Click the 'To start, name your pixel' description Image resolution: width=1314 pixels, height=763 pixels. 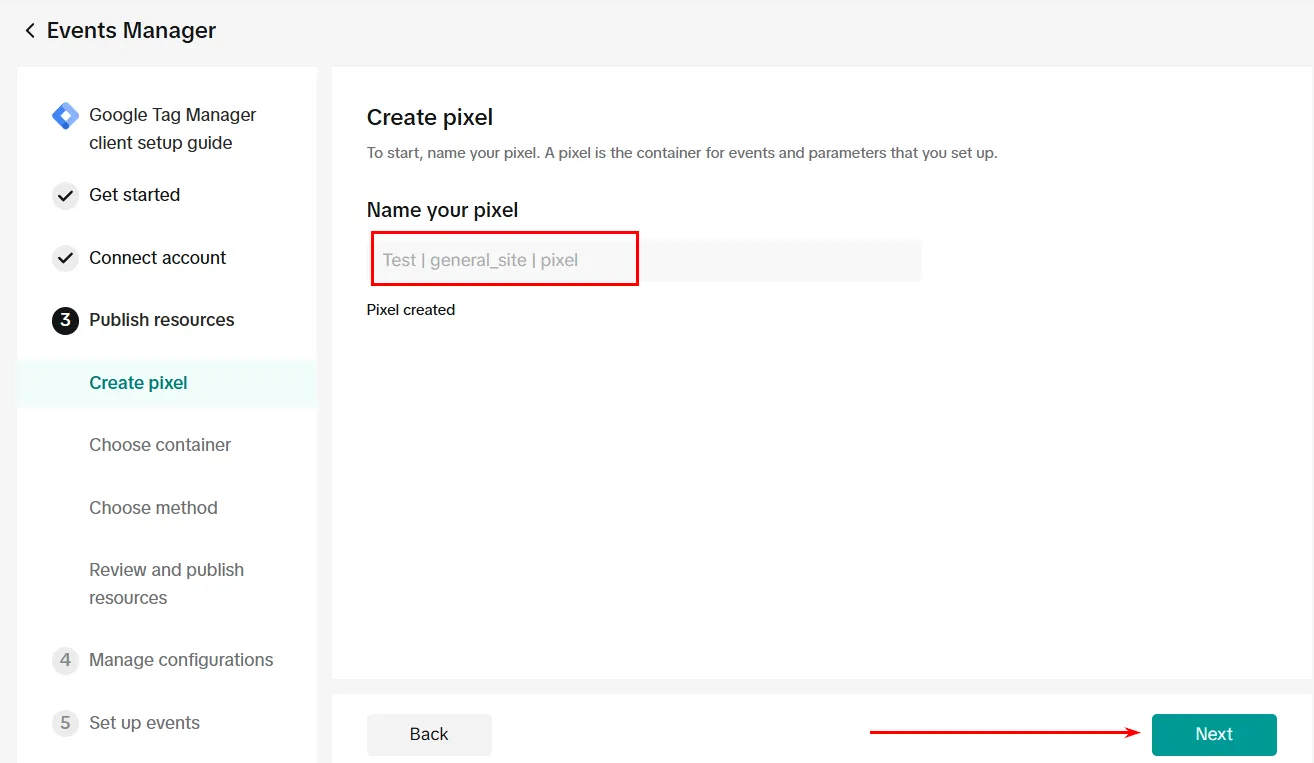(x=682, y=153)
